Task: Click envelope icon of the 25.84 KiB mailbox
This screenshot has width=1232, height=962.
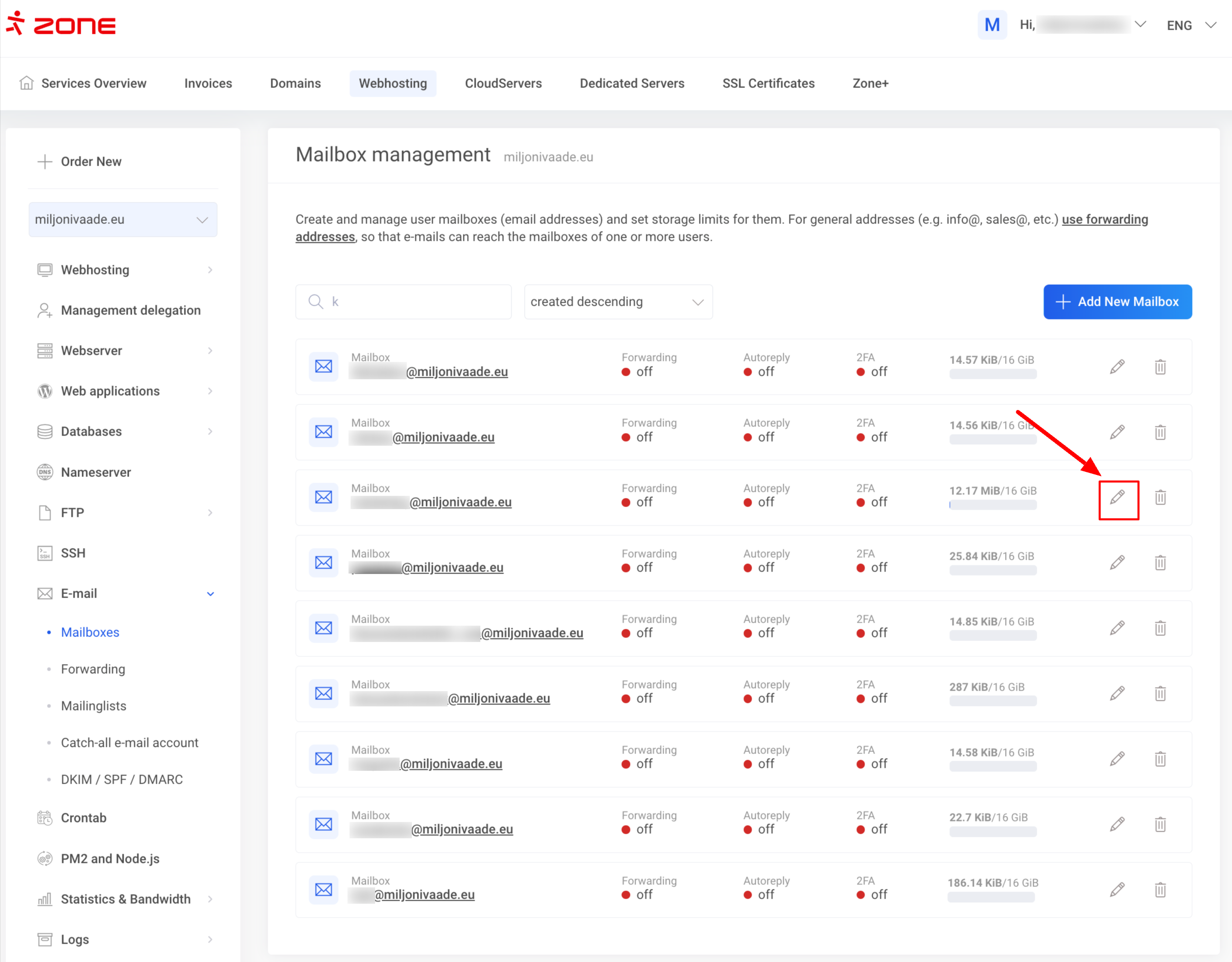Action: click(x=323, y=563)
